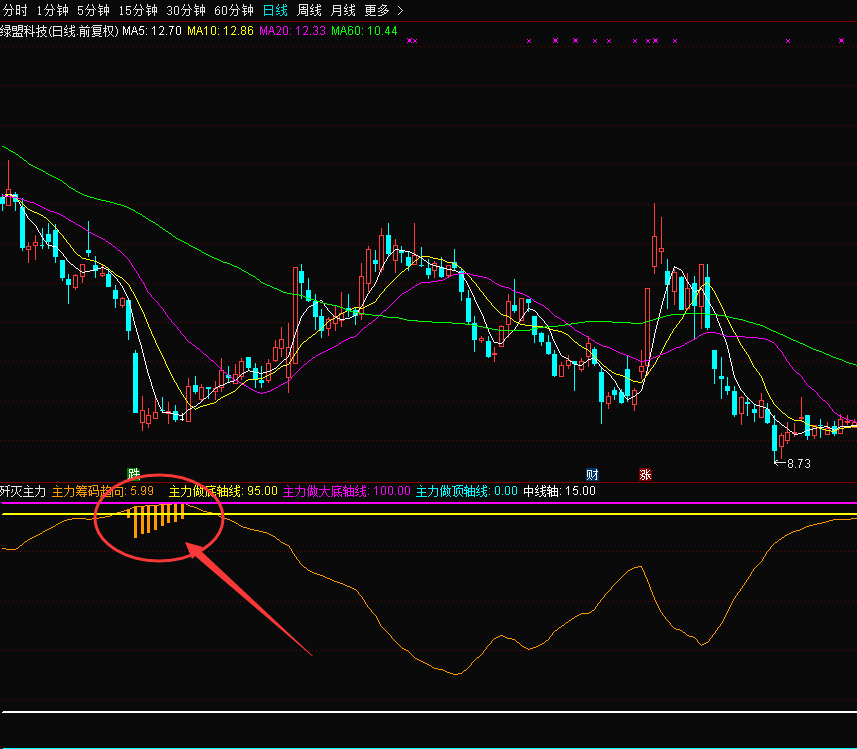Click the MA60: 10.44 indicator label
Screen dimensions: 857x749
tap(365, 31)
